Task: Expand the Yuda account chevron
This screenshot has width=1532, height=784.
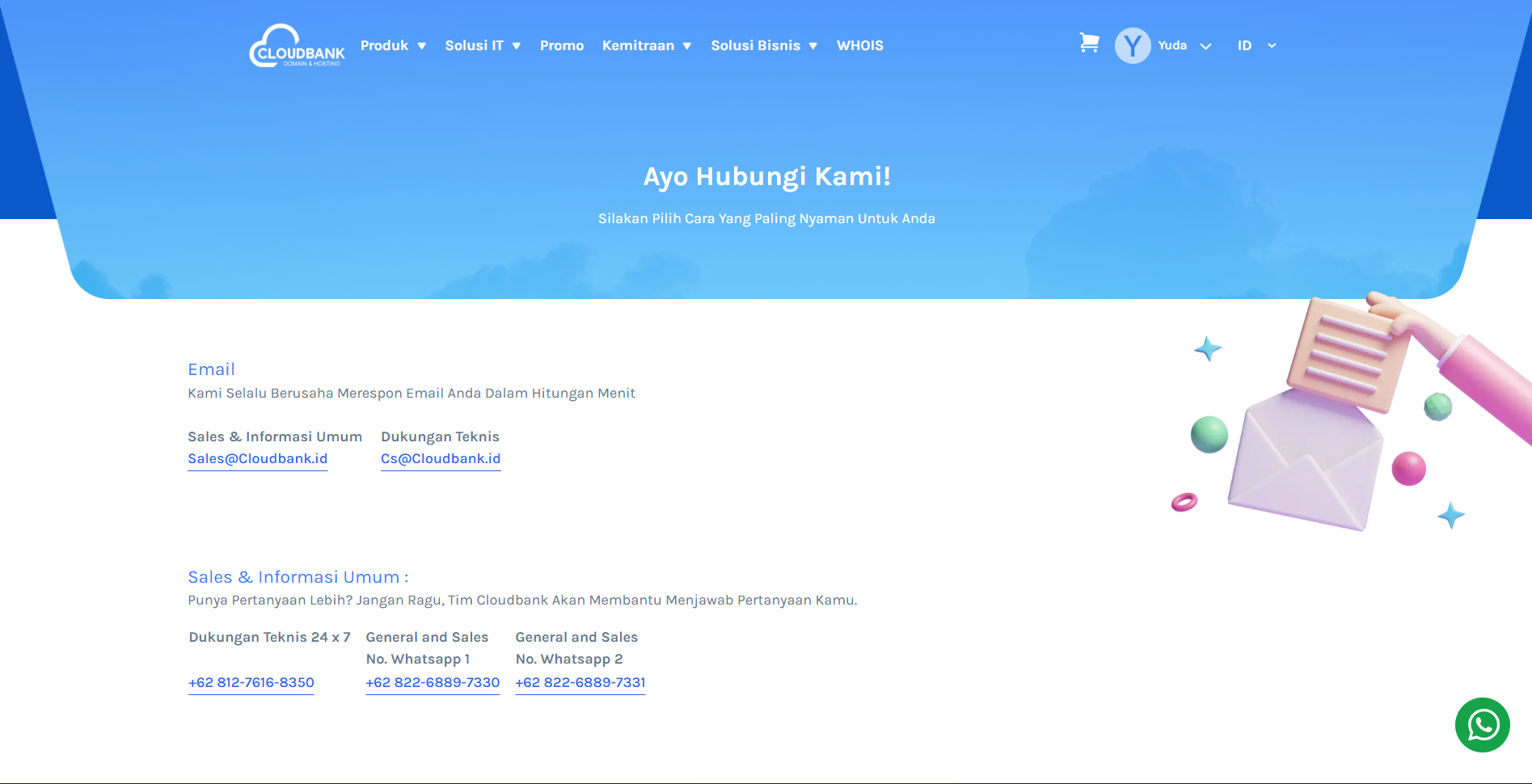Action: coord(1205,47)
